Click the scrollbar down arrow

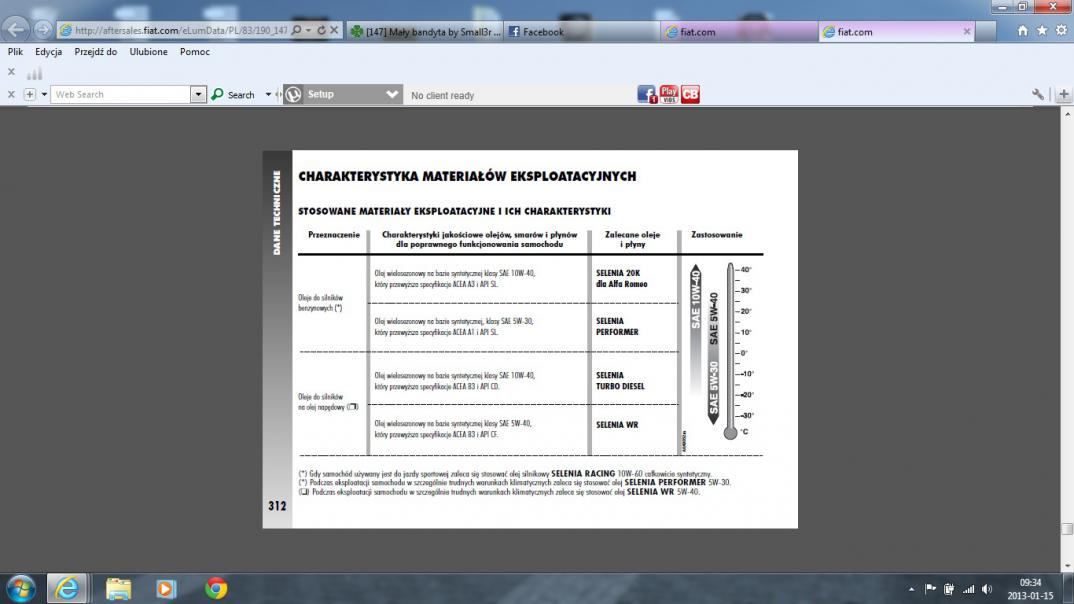pos(1067,566)
